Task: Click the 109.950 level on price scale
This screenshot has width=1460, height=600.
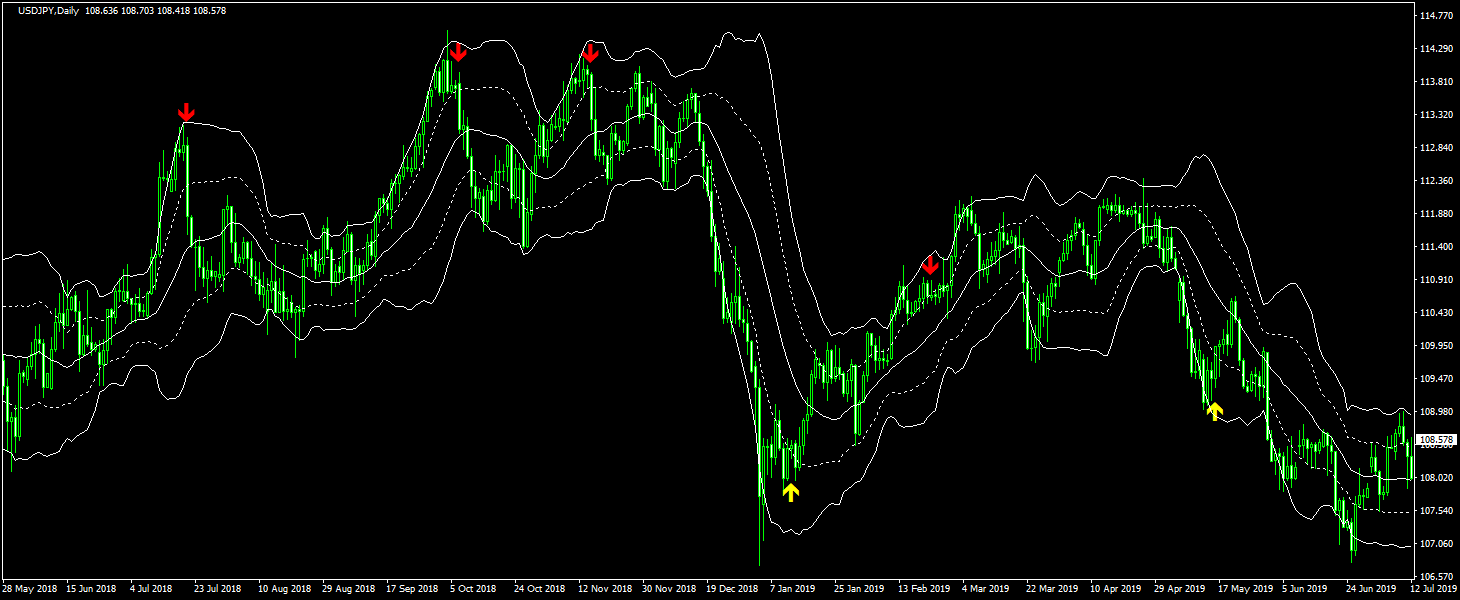Action: tap(1436, 346)
